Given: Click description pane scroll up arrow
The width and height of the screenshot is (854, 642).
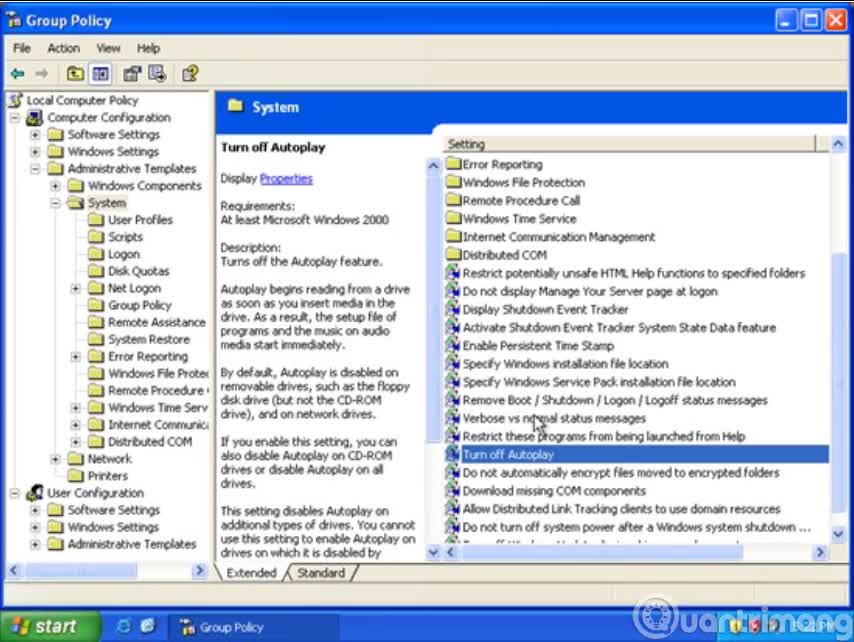Looking at the screenshot, I should [x=433, y=166].
